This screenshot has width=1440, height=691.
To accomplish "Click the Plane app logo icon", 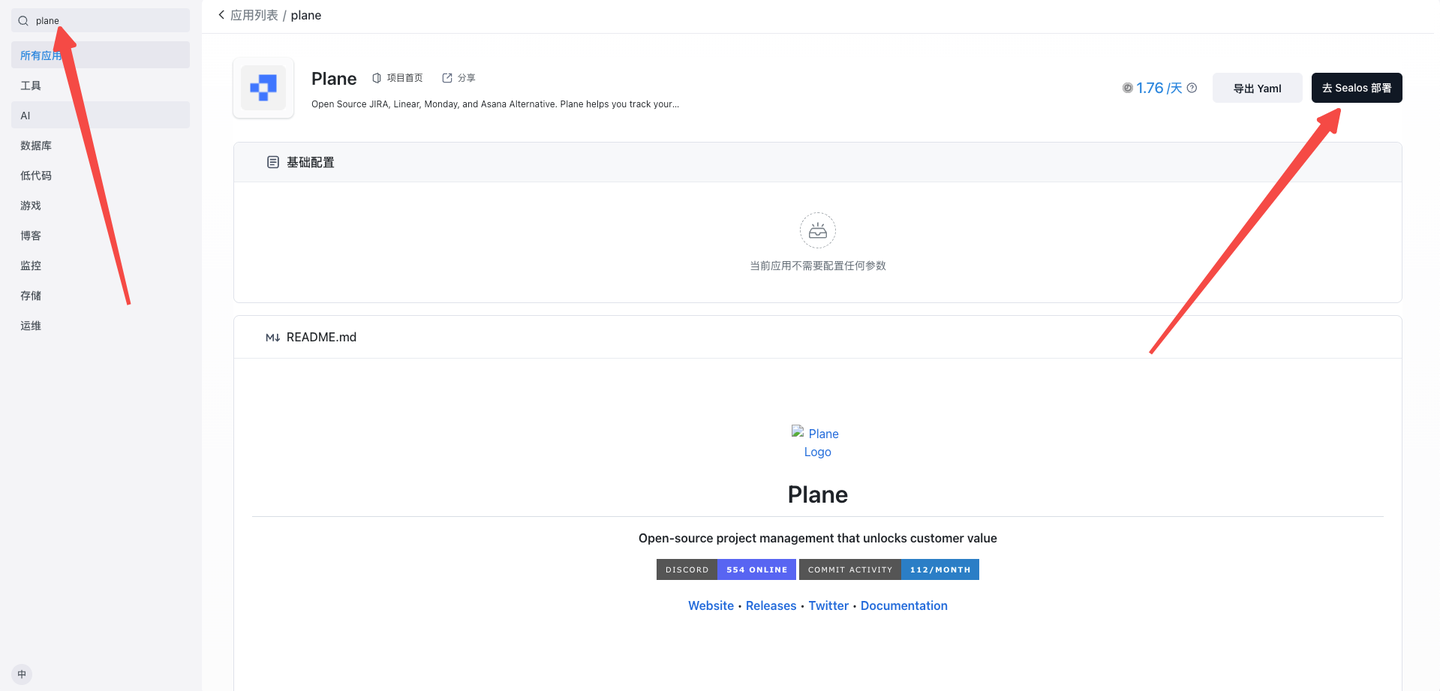I will click(263, 88).
